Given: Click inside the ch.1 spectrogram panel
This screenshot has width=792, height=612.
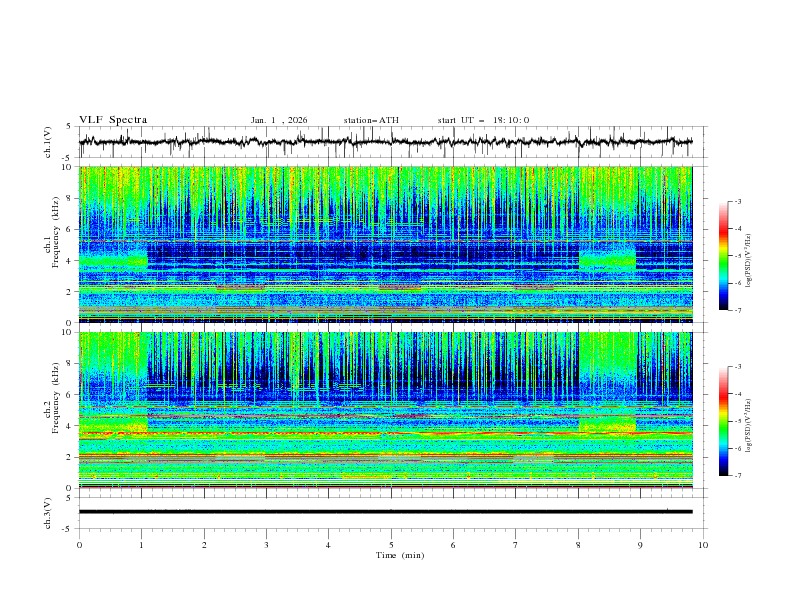Looking at the screenshot, I should 385,244.
